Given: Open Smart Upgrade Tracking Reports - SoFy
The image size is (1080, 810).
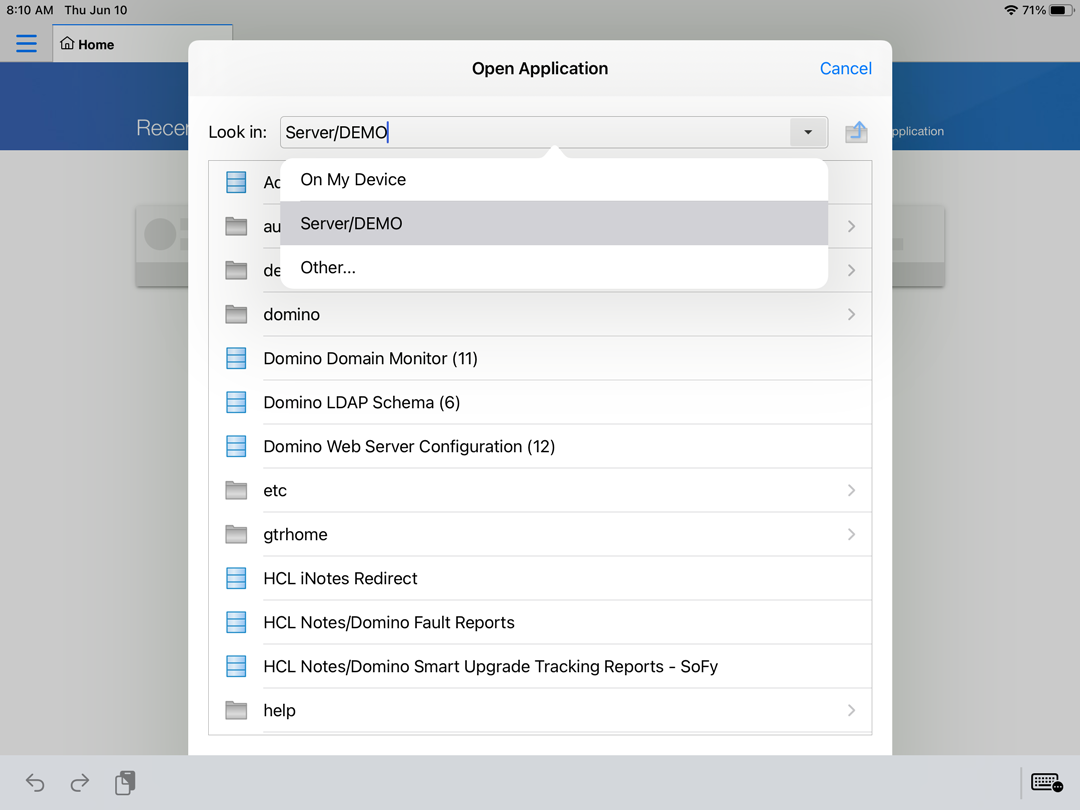Looking at the screenshot, I should click(540, 667).
